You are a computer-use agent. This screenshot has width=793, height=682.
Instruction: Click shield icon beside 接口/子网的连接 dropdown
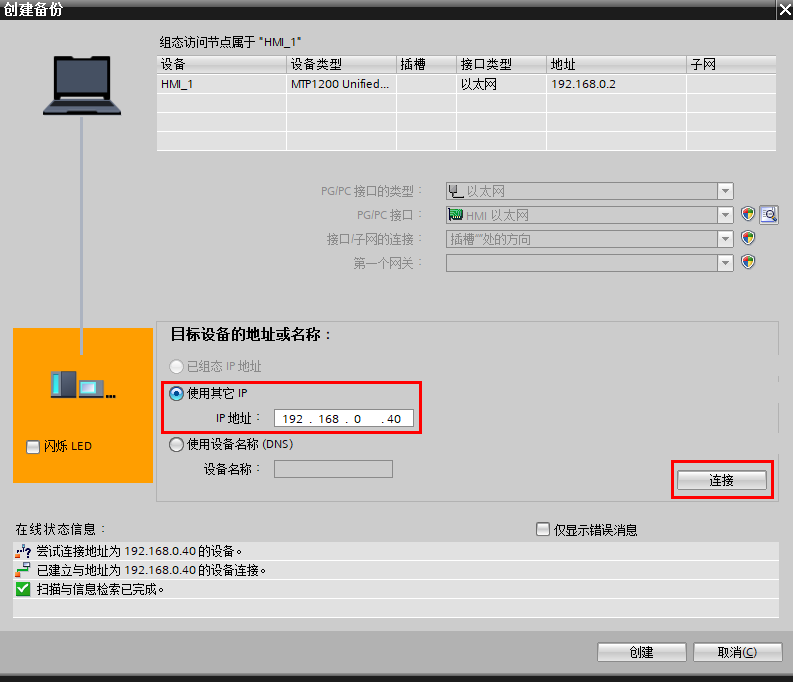[x=748, y=238]
